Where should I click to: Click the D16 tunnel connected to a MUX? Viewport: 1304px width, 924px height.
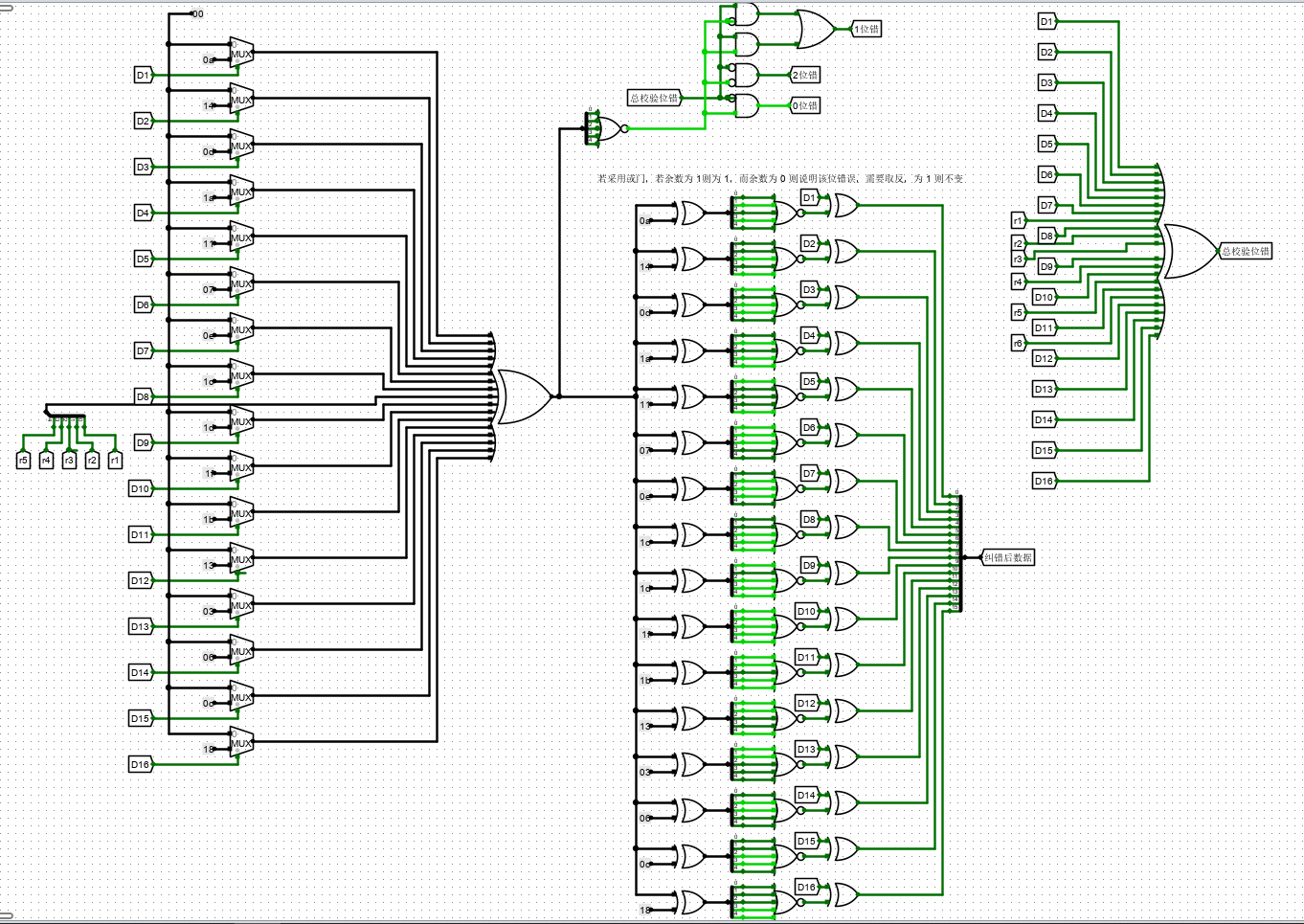click(141, 764)
